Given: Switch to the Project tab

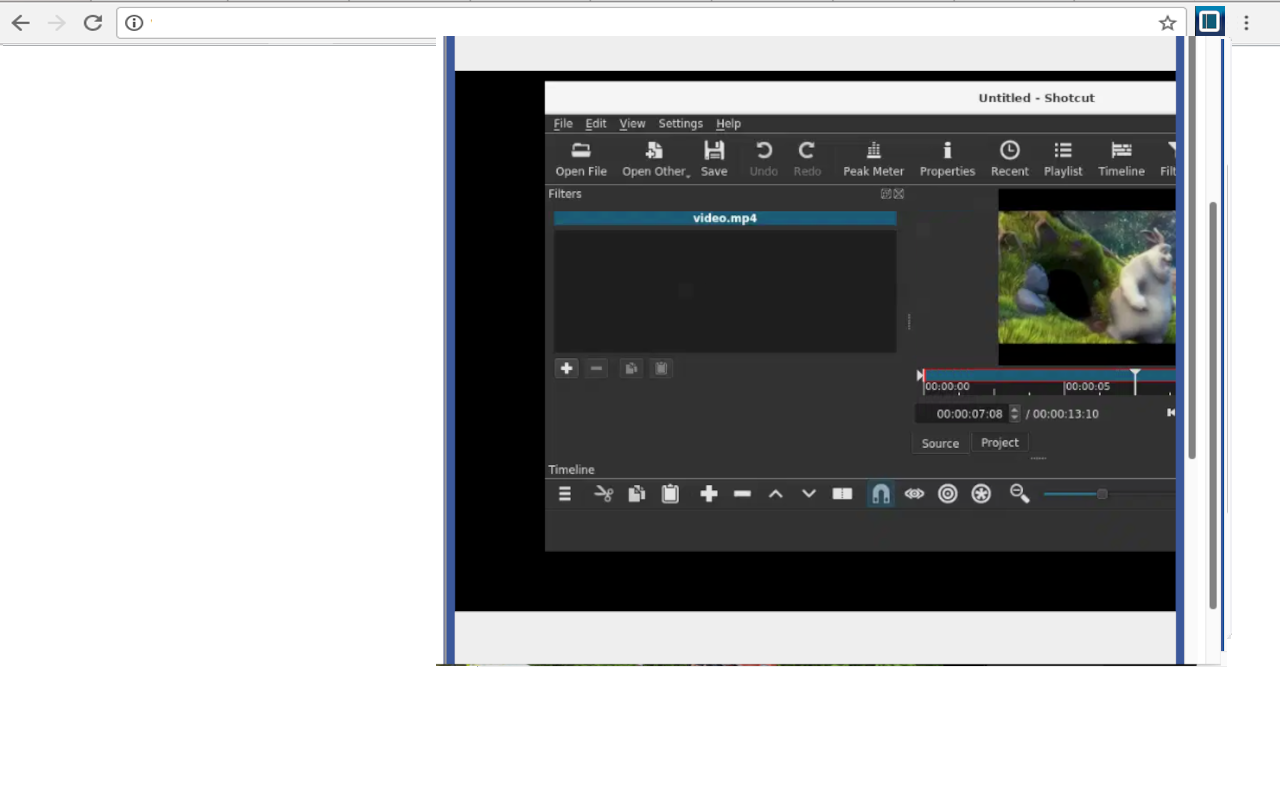Looking at the screenshot, I should coord(1000,442).
